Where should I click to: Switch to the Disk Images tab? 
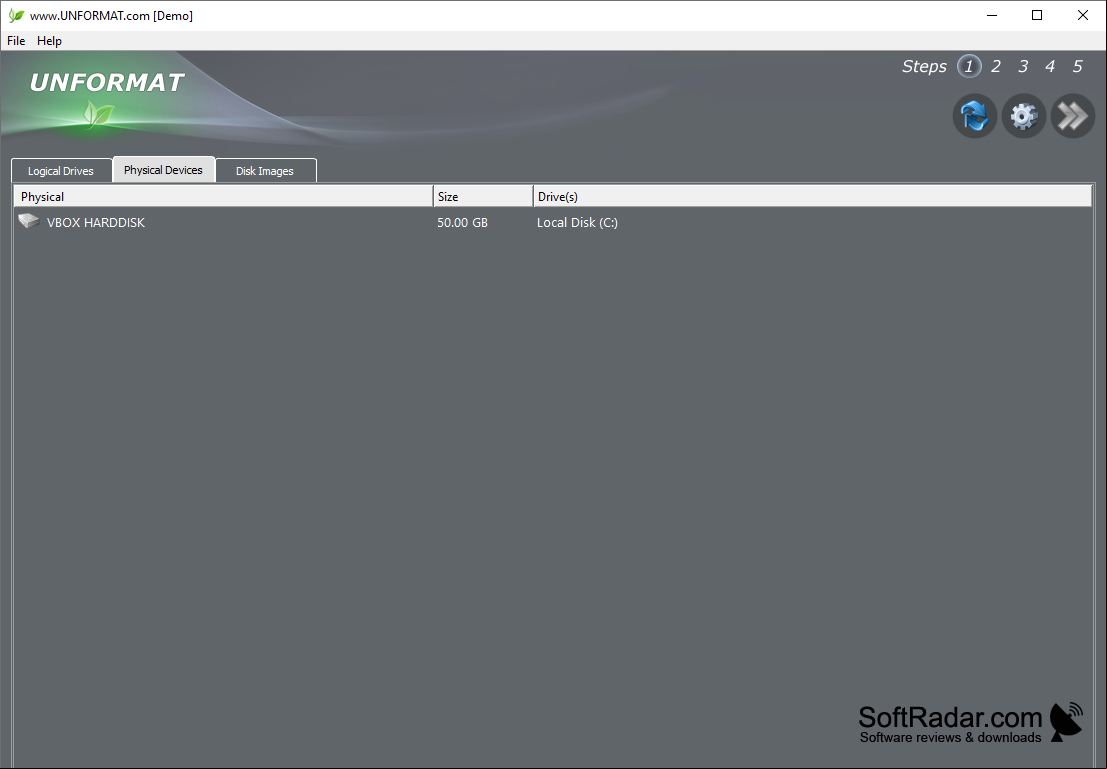[265, 171]
